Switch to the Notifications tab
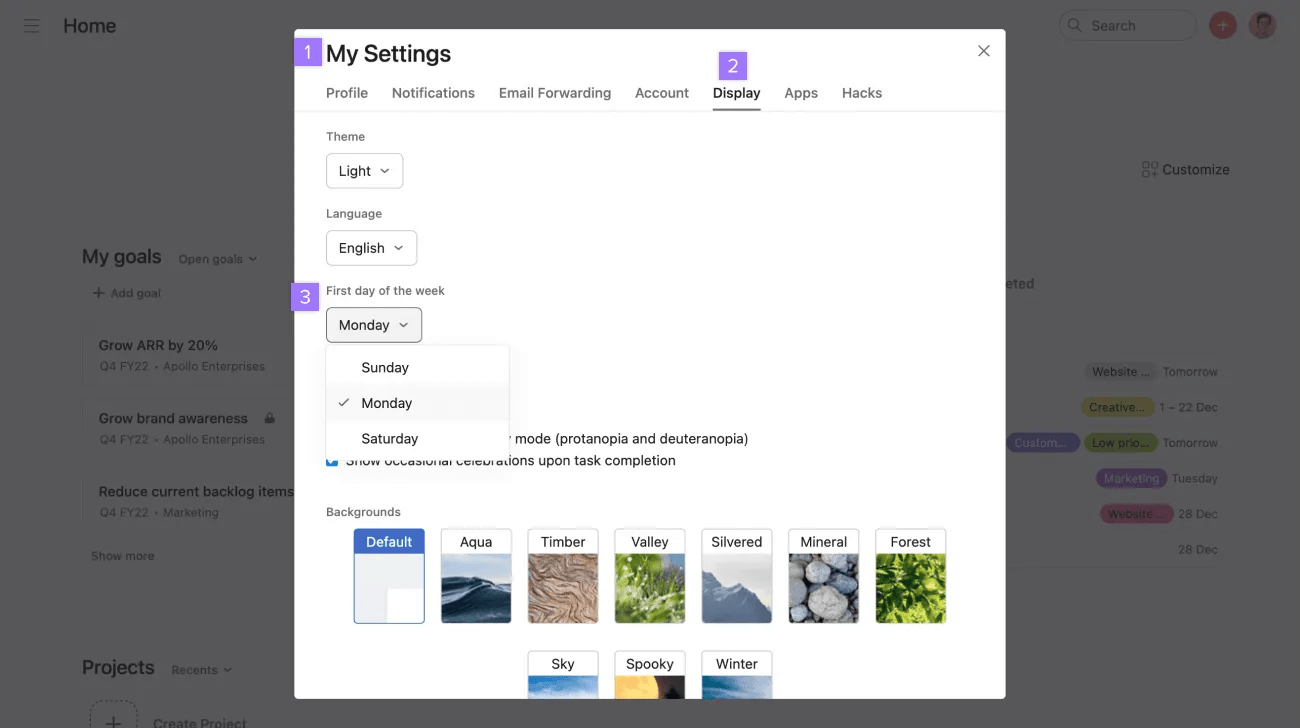This screenshot has width=1300, height=728. click(433, 93)
